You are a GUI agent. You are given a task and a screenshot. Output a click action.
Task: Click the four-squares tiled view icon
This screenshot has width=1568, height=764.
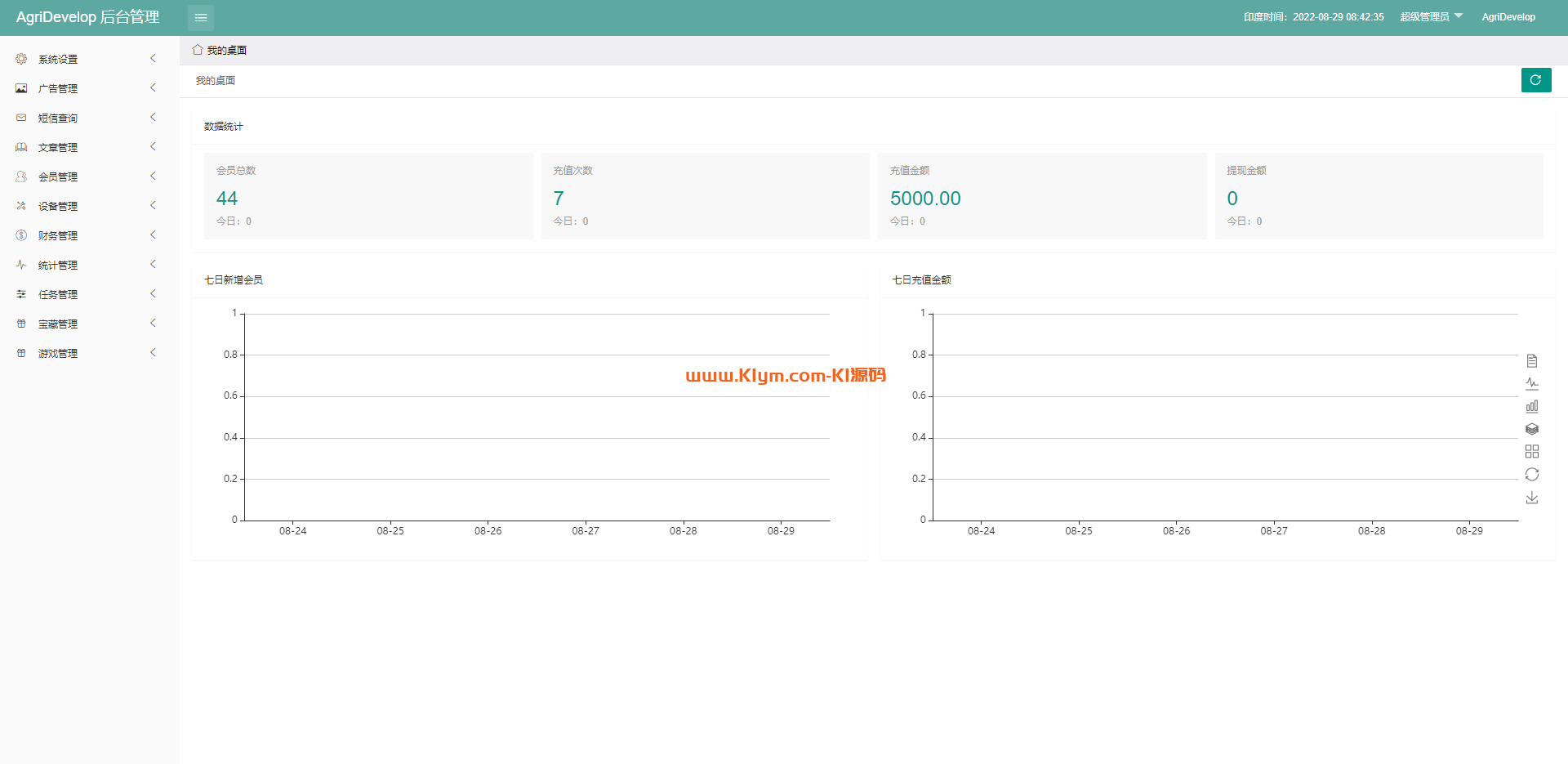(x=1532, y=452)
